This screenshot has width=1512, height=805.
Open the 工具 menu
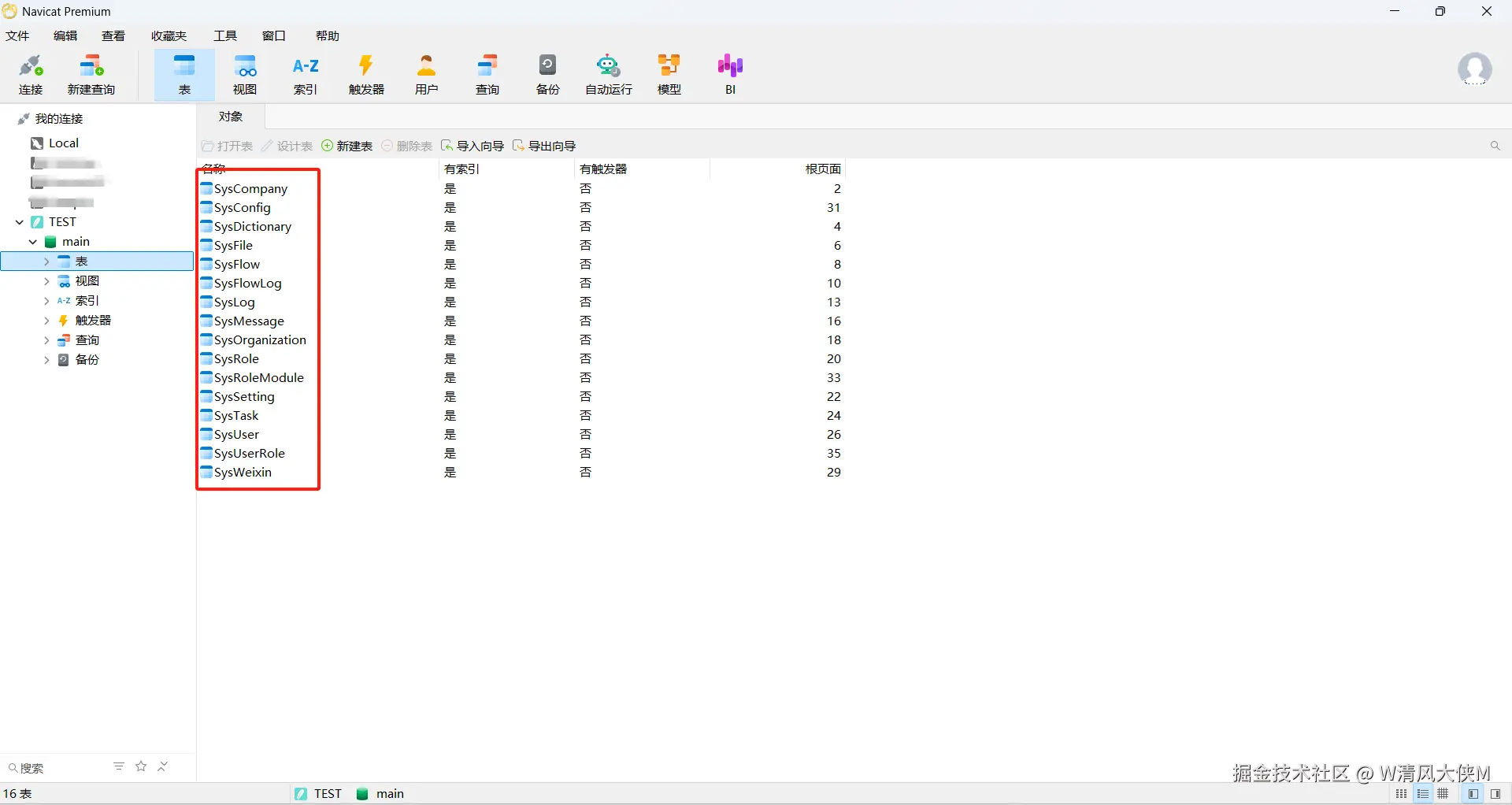click(x=225, y=36)
